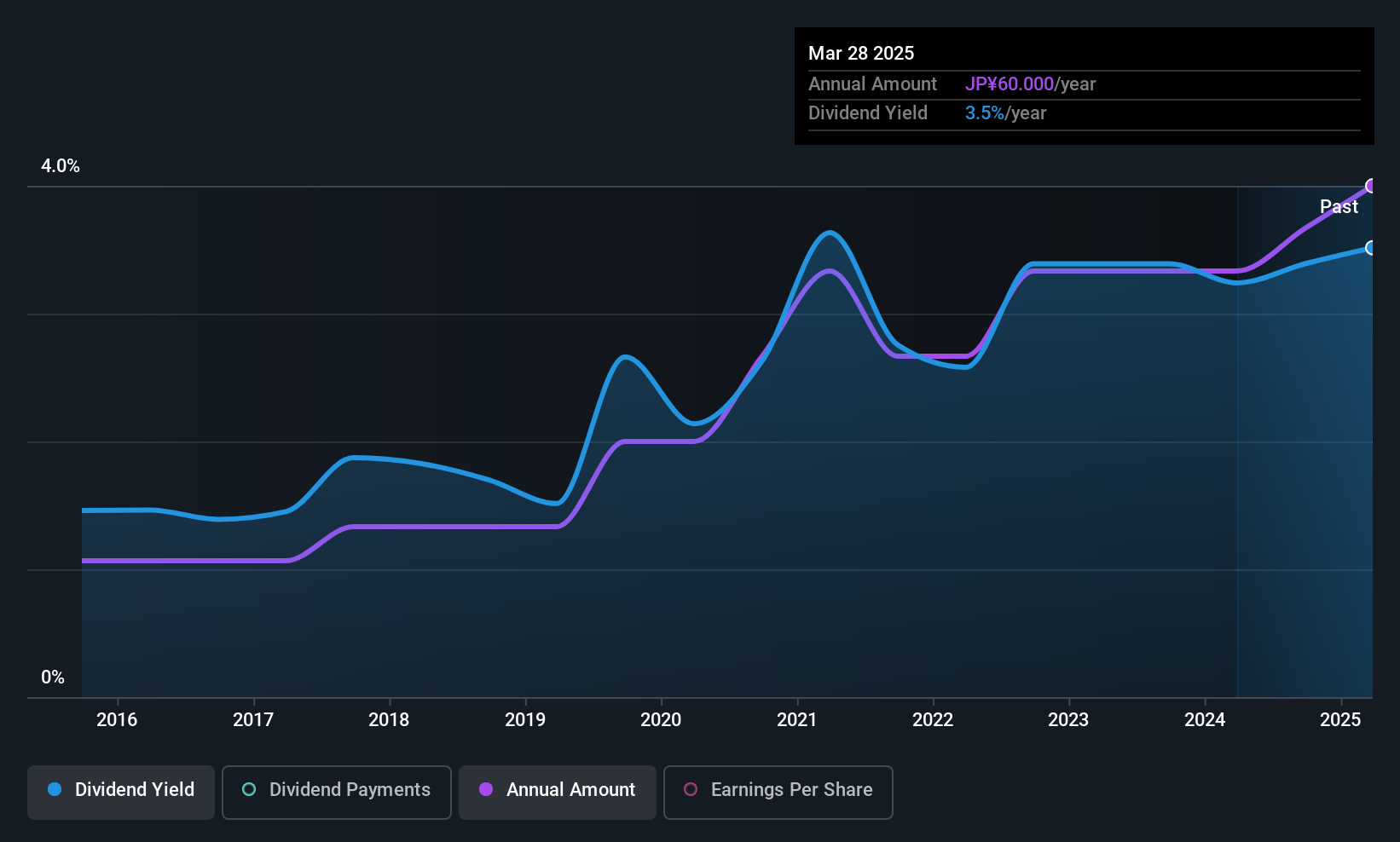Click the pink ring beside Earnings Per Share
The width and height of the screenshot is (1400, 842).
coord(691,789)
